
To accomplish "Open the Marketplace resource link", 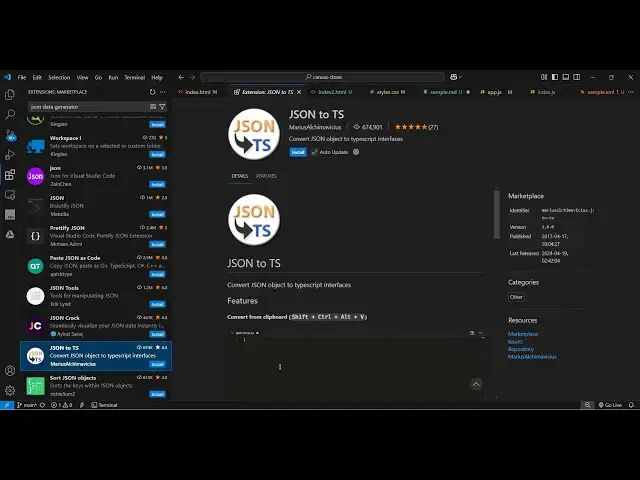I will (523, 334).
